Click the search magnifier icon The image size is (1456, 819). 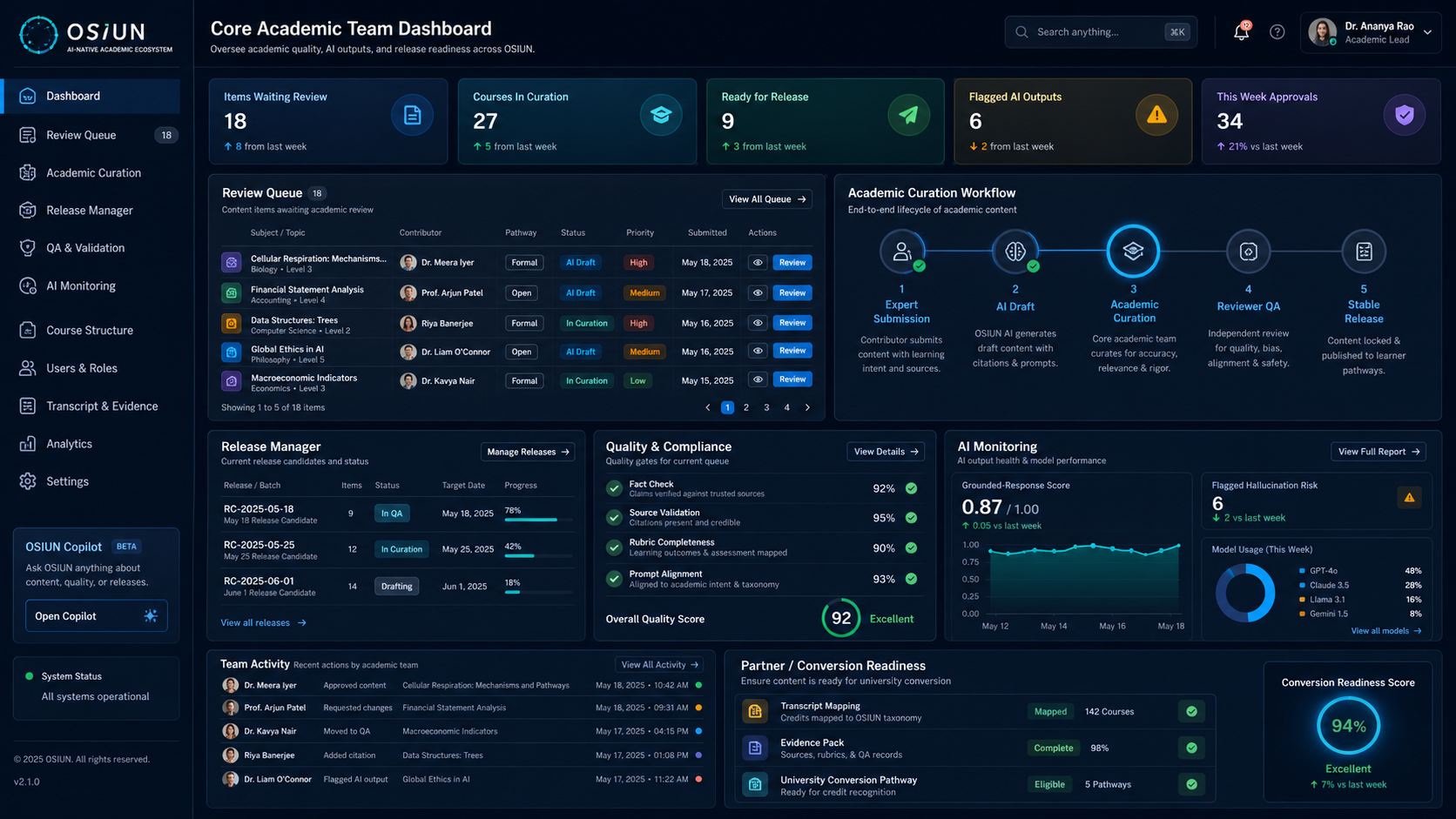tap(1022, 32)
